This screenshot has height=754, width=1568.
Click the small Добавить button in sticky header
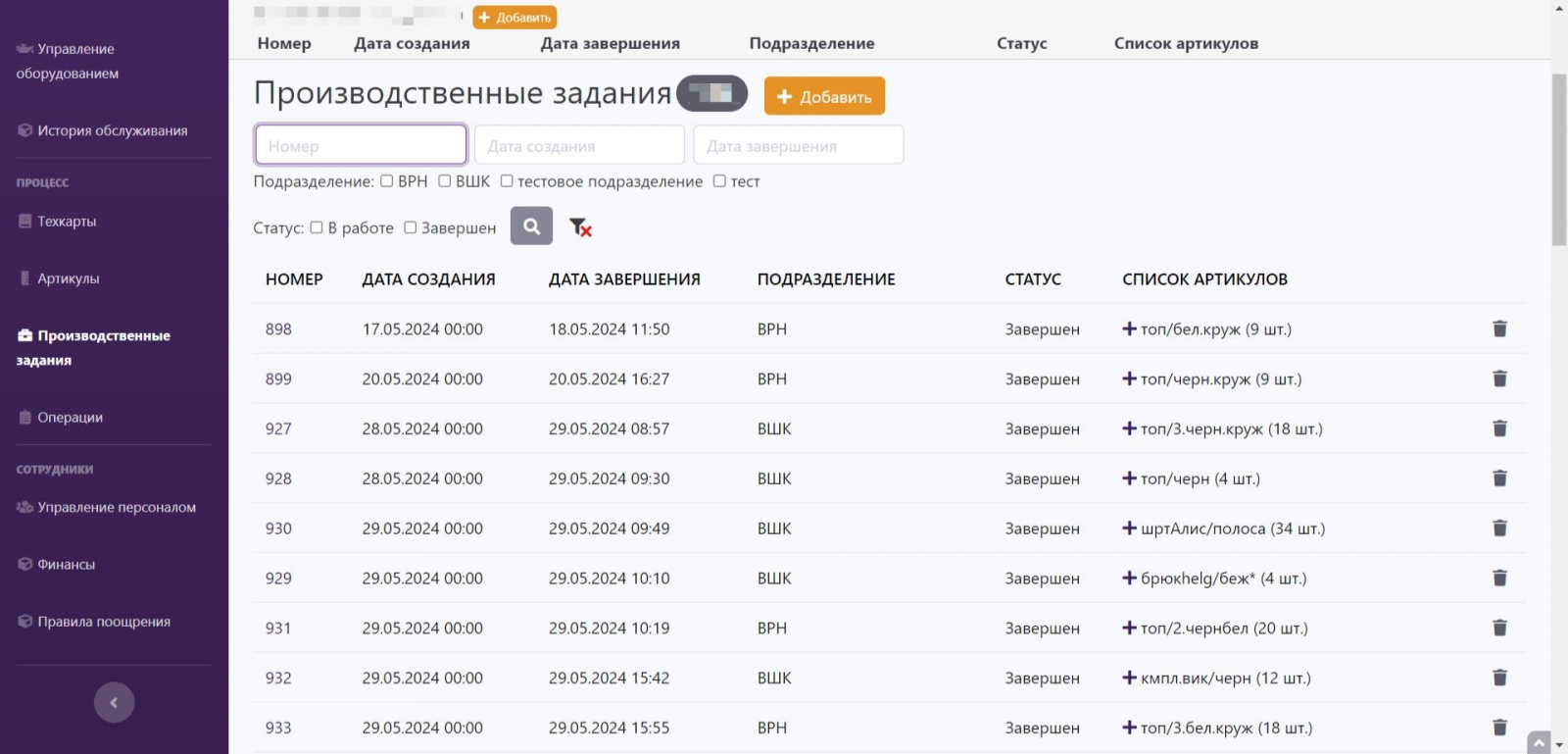[x=514, y=17]
